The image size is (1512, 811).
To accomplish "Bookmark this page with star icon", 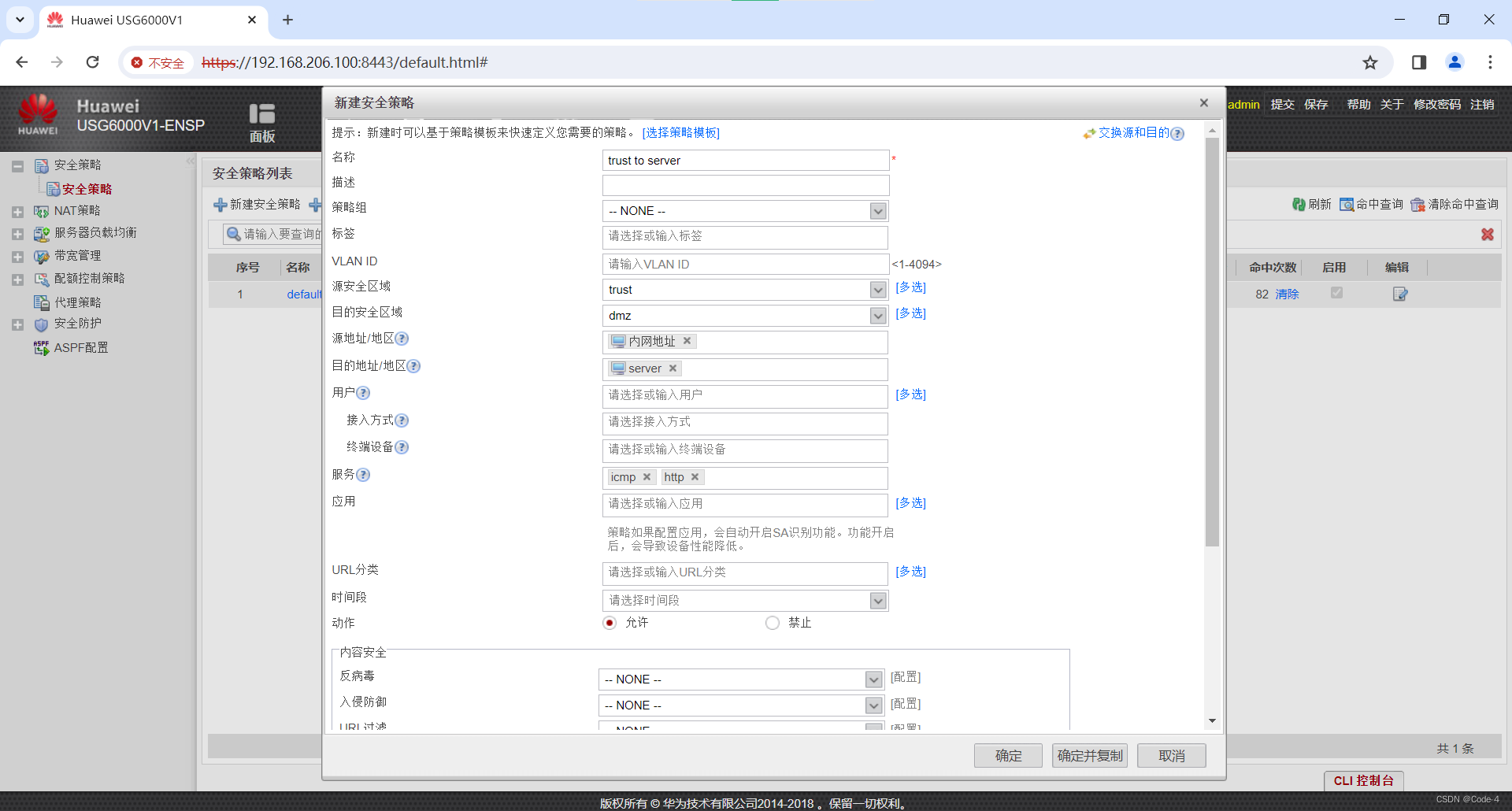I will [1370, 62].
